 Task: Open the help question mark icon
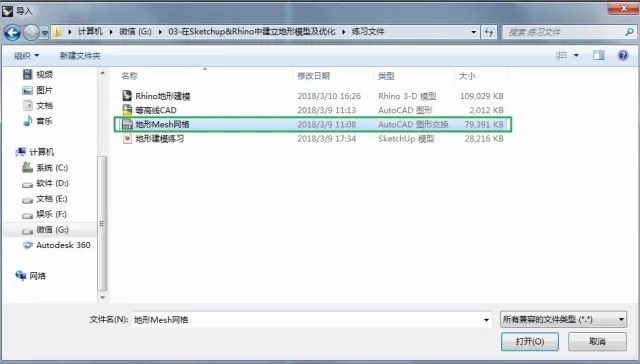[623, 55]
